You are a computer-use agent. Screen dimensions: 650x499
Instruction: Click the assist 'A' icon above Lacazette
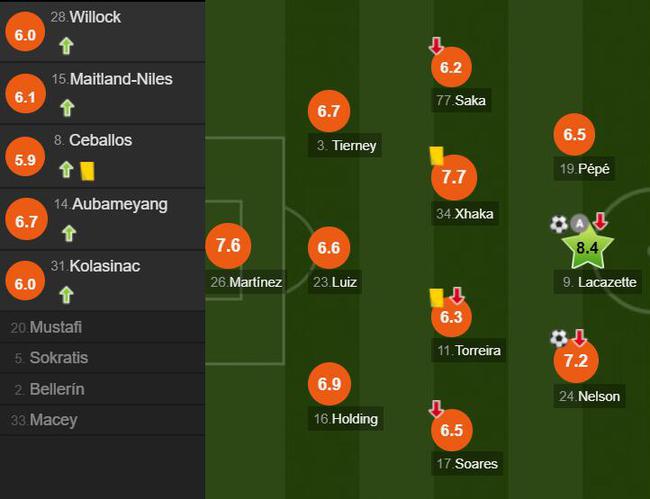pyautogui.click(x=579, y=224)
